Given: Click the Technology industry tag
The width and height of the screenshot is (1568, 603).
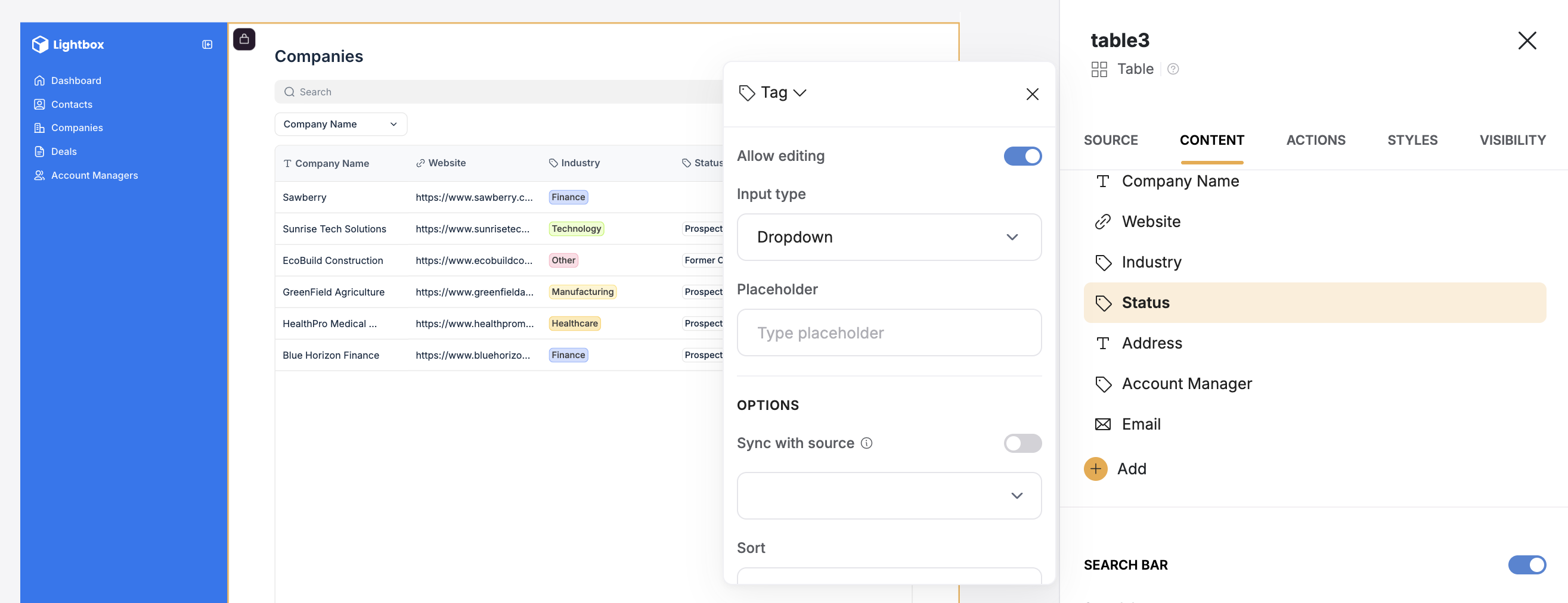Looking at the screenshot, I should point(577,229).
